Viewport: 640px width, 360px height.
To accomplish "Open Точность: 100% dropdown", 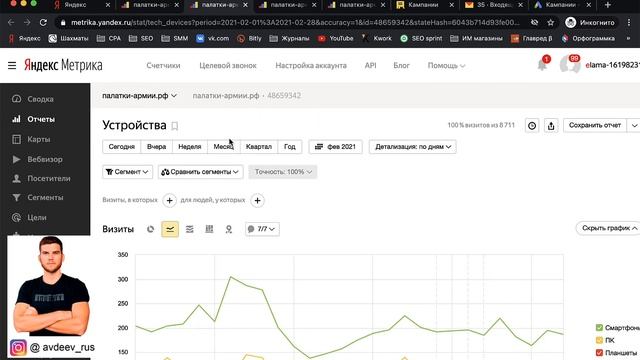I will (283, 172).
